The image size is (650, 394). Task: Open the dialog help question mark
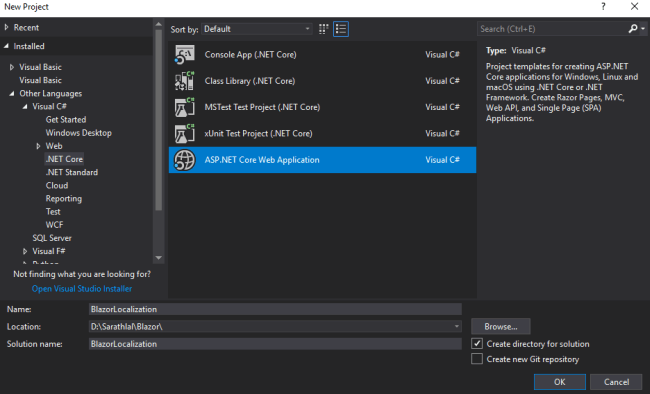[x=603, y=7]
